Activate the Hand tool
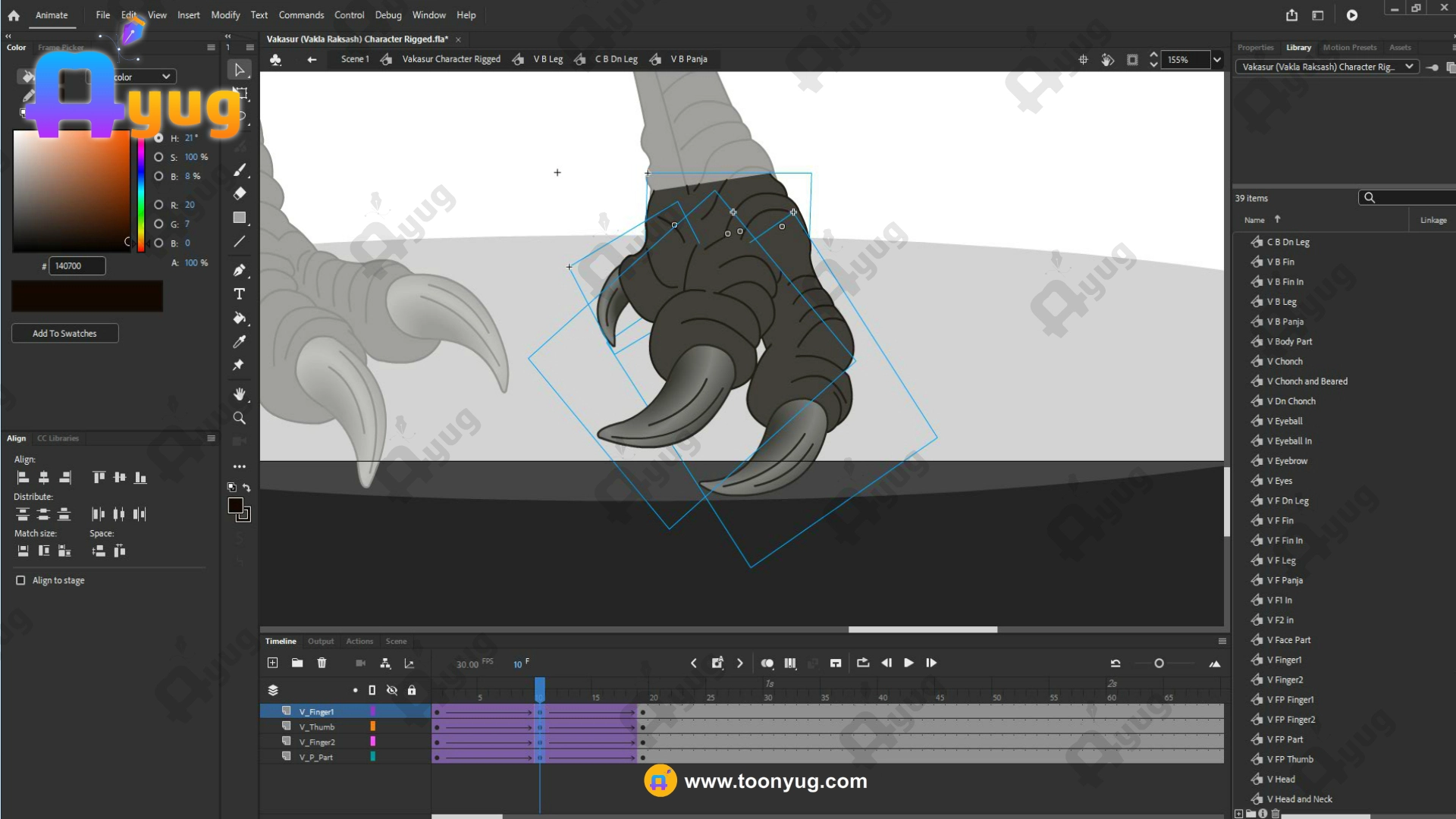The width and height of the screenshot is (1456, 819). [239, 394]
